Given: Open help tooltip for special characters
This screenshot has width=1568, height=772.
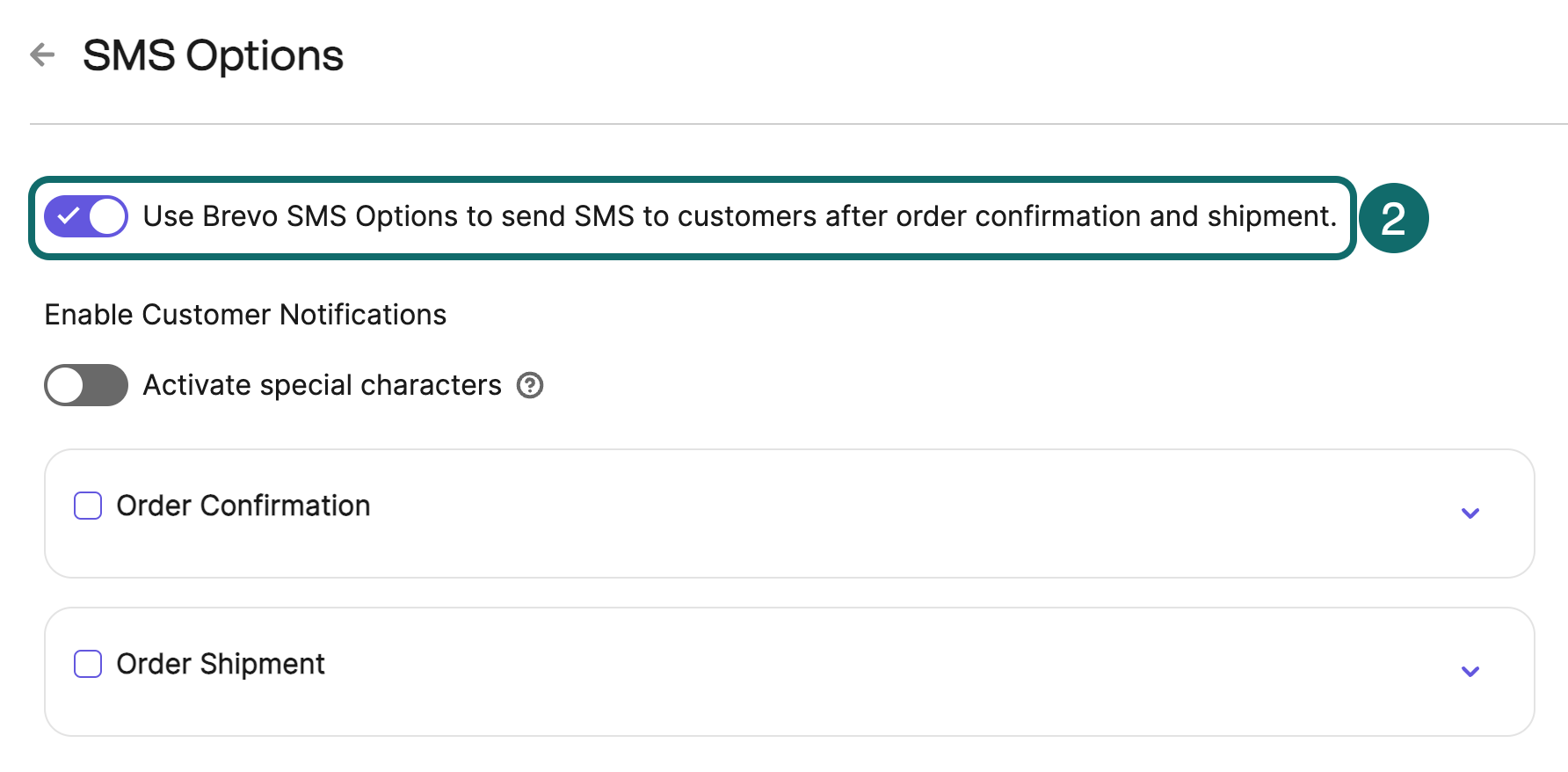Looking at the screenshot, I should pos(529,385).
